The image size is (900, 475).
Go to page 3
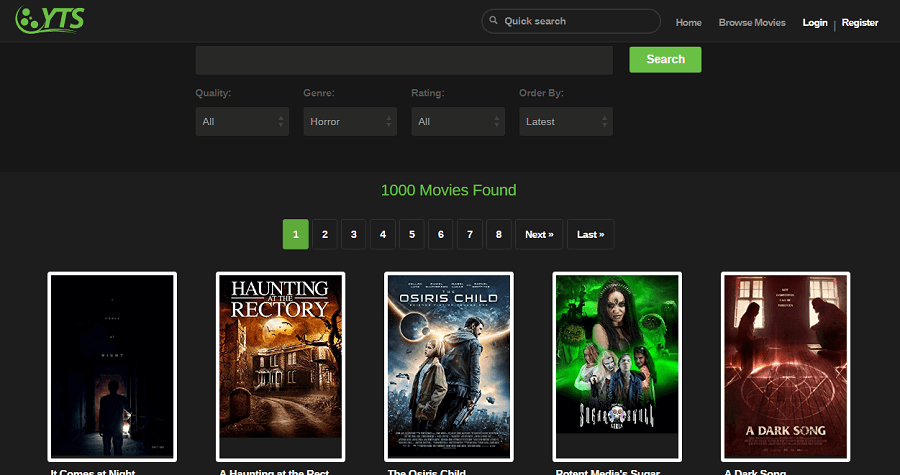pyautogui.click(x=354, y=234)
